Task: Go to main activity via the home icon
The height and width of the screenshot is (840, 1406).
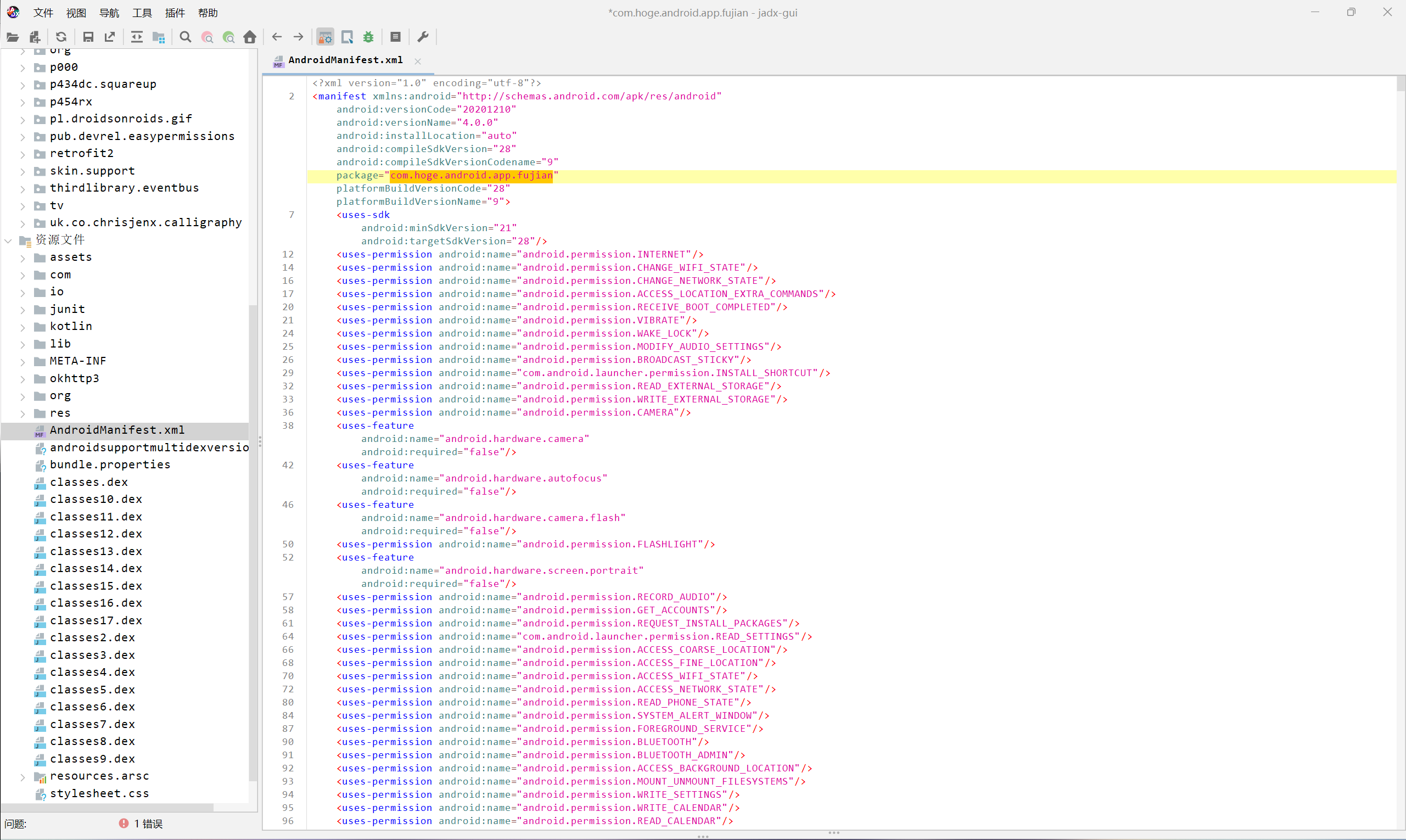Action: [250, 37]
